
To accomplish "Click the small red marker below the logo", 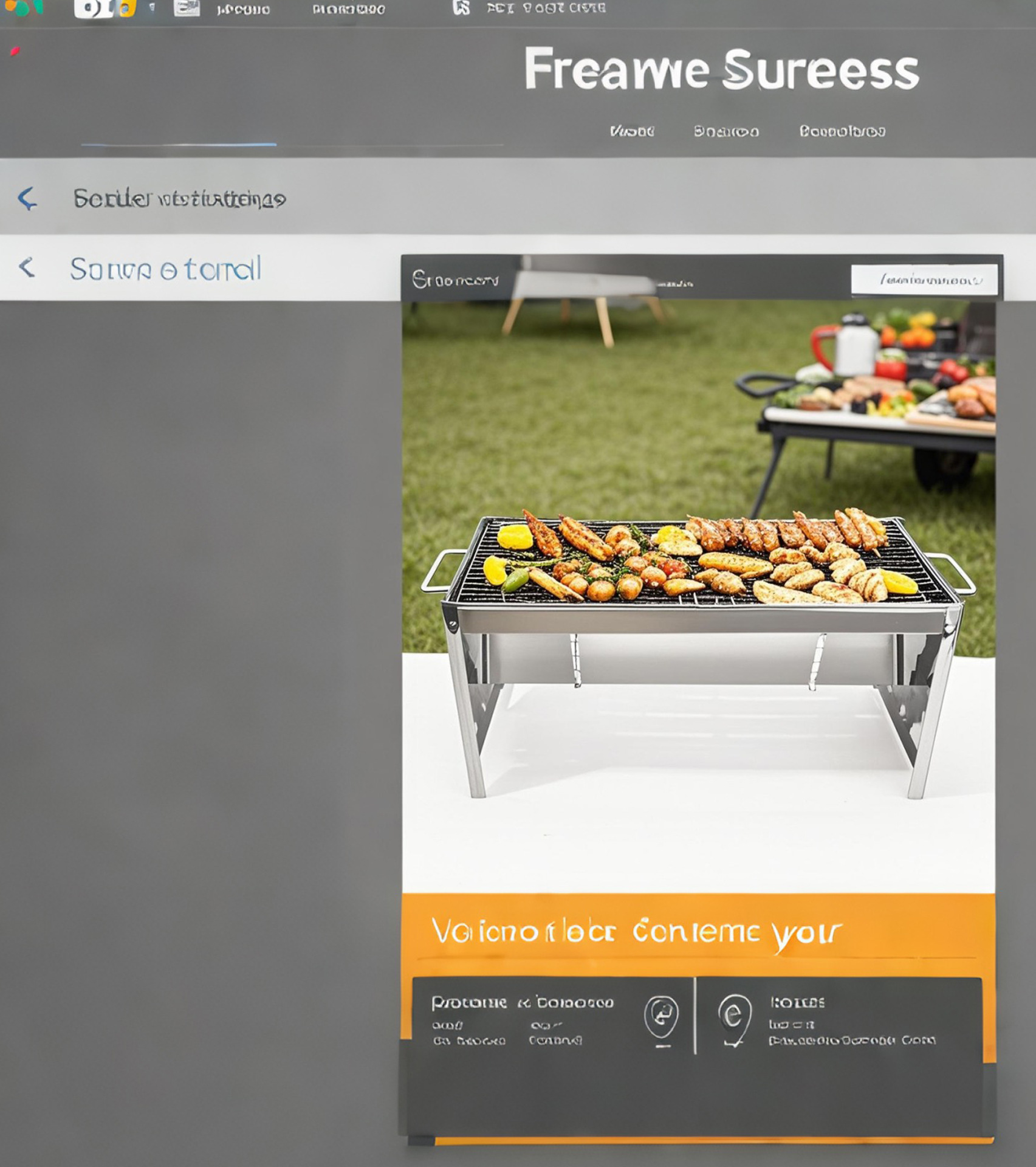I will point(15,52).
